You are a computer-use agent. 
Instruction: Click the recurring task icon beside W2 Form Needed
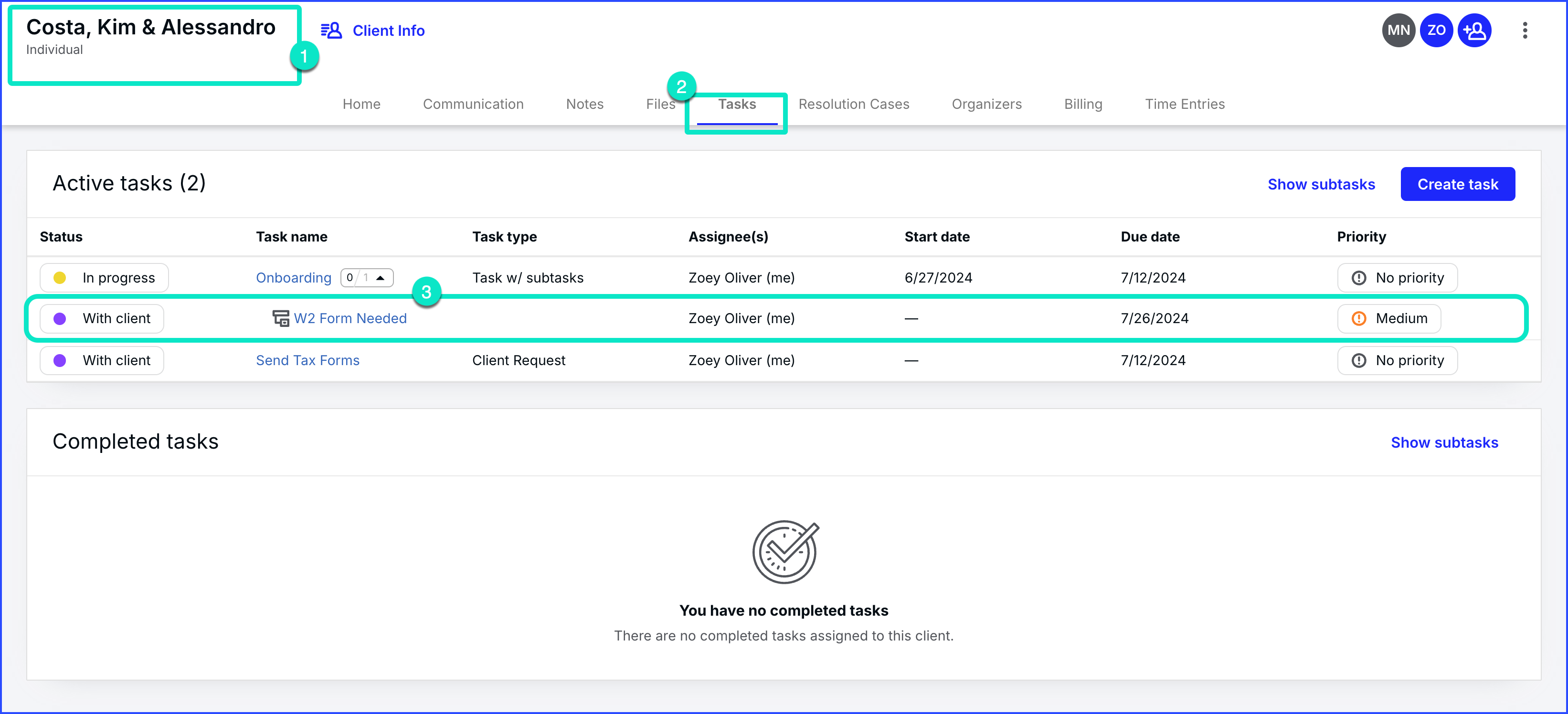281,318
